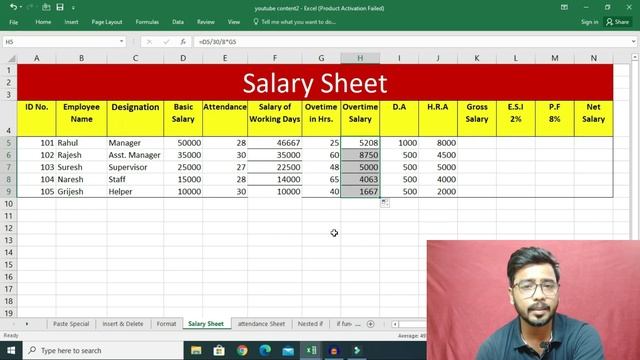Click the Salary Sheet title cell
The image size is (640, 360).
tap(315, 82)
